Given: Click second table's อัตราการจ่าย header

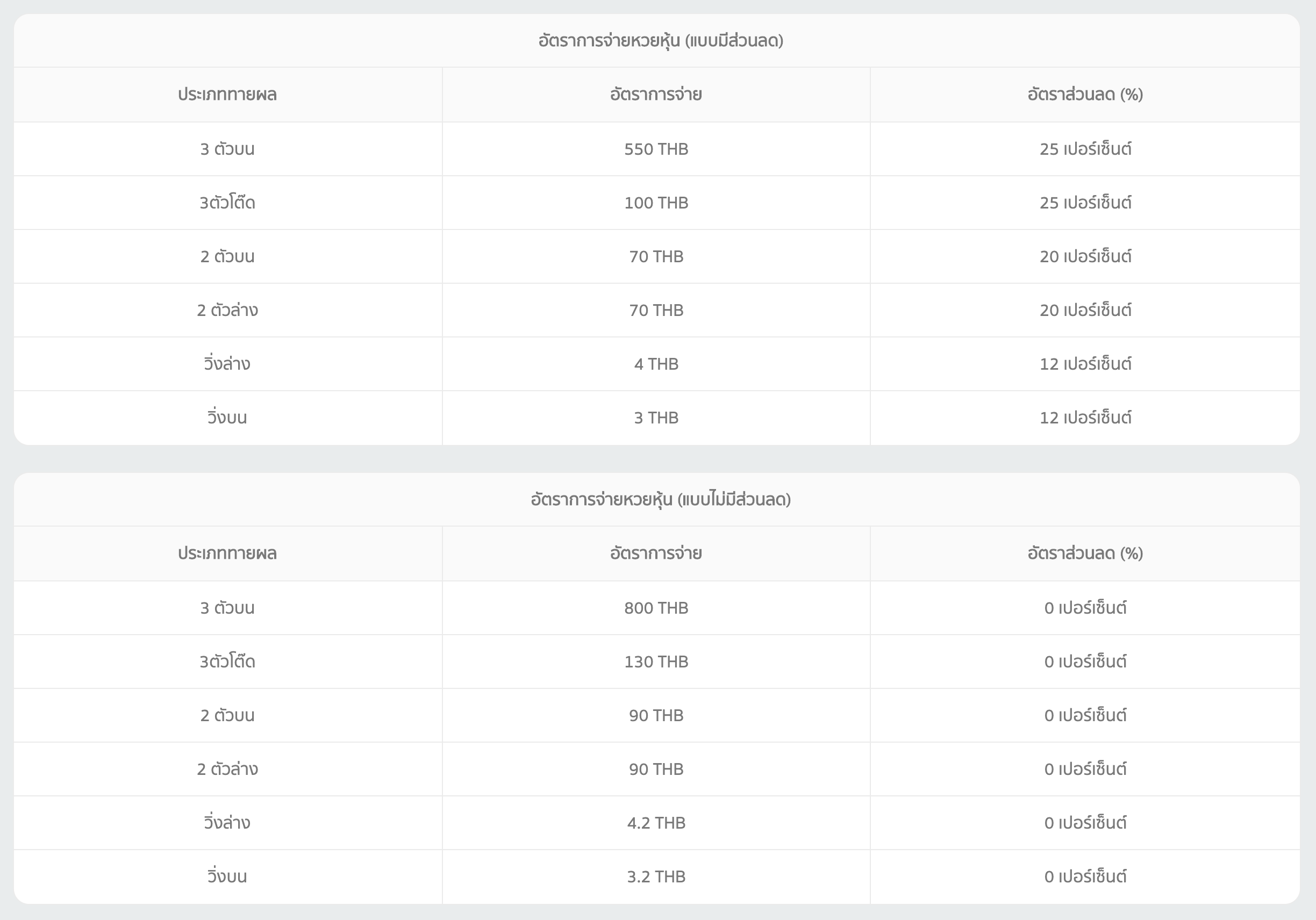Looking at the screenshot, I should (x=656, y=554).
